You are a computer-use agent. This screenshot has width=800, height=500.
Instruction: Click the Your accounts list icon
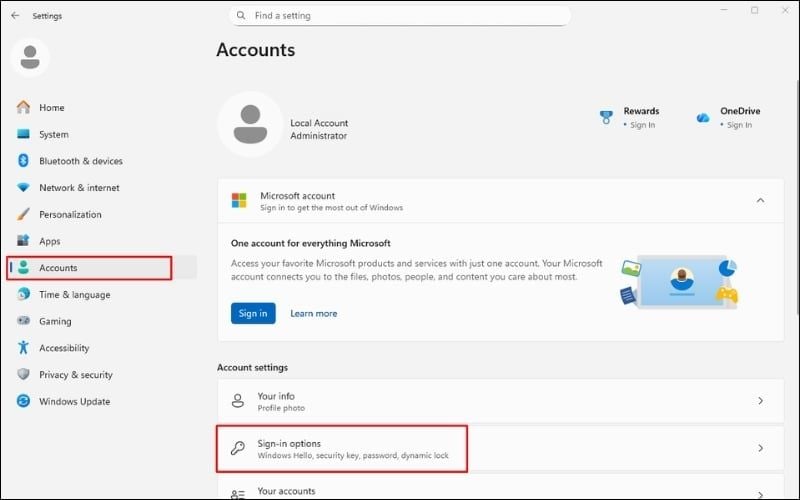click(x=238, y=494)
